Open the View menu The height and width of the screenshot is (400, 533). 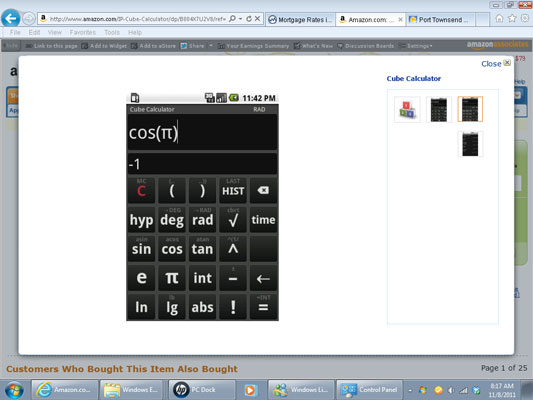[x=55, y=32]
